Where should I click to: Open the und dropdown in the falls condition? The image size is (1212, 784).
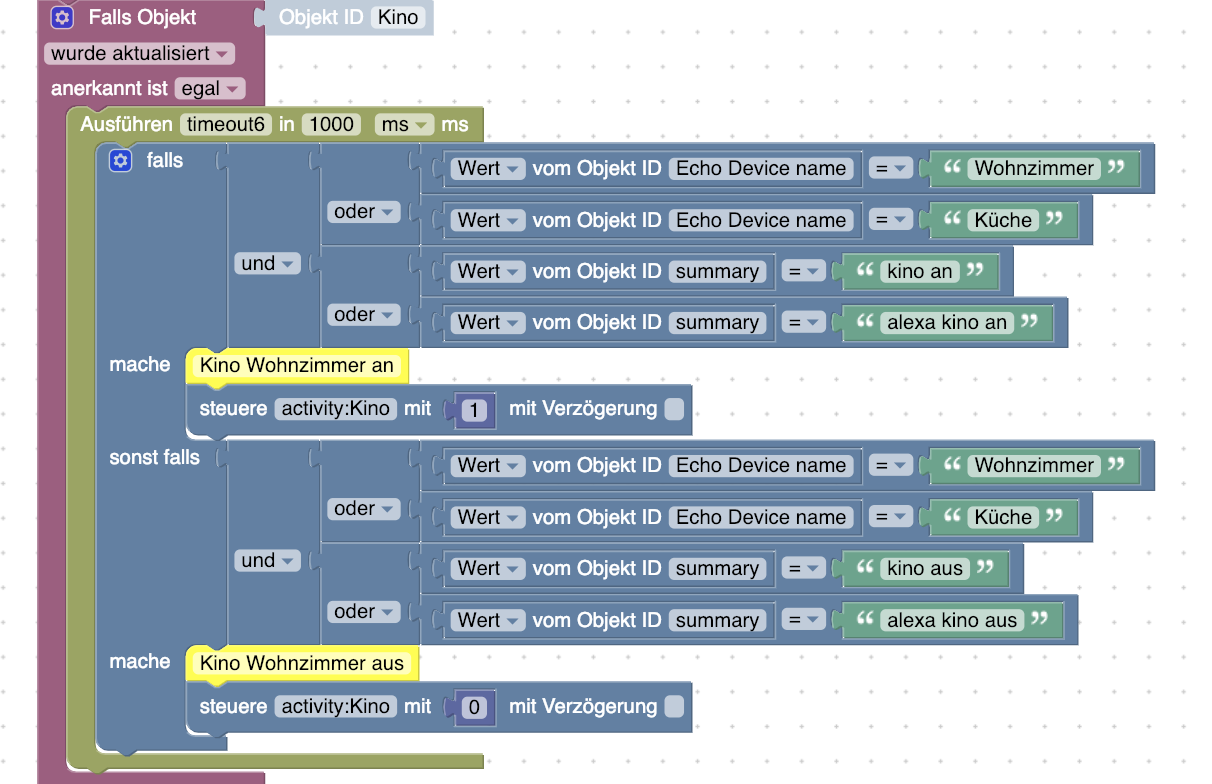[x=267, y=264]
